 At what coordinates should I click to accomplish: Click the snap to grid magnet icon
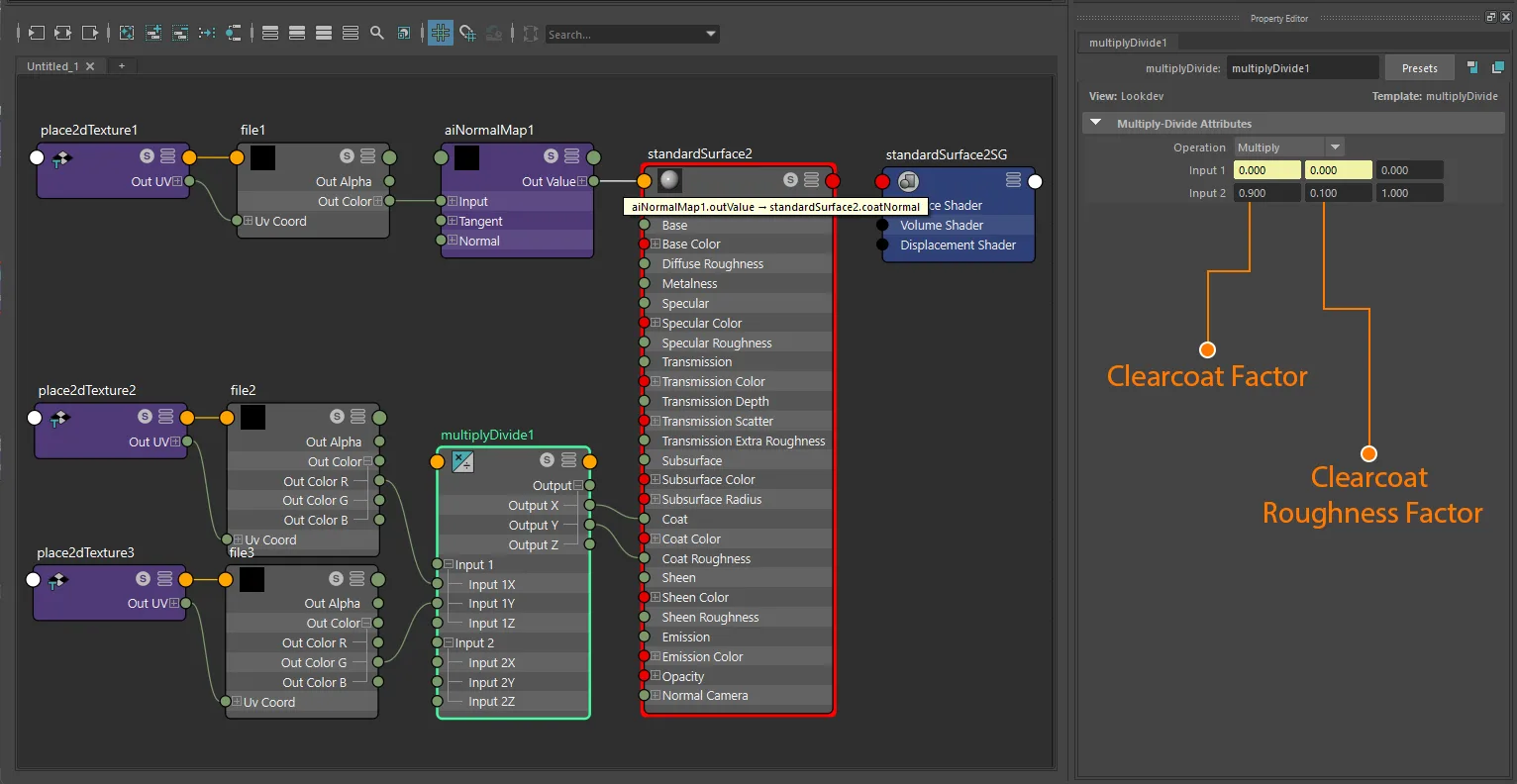tap(467, 33)
